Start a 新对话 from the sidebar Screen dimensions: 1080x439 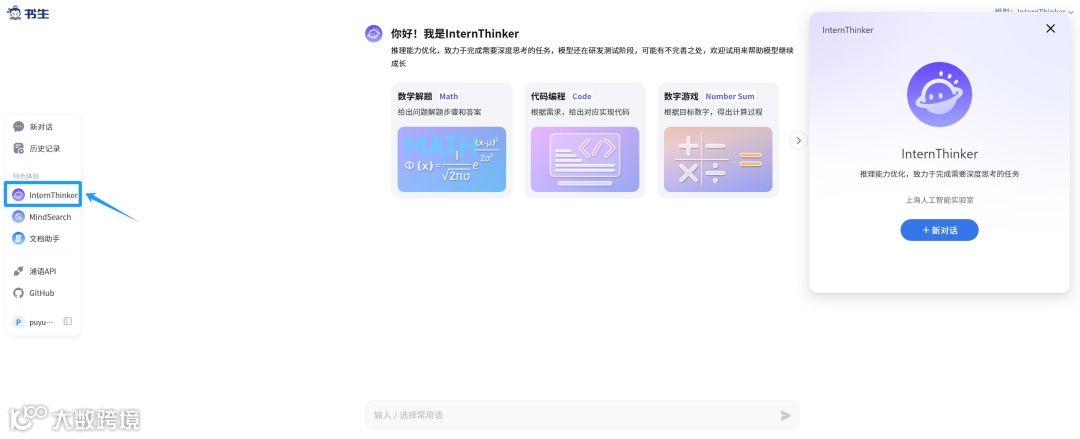click(x=33, y=127)
